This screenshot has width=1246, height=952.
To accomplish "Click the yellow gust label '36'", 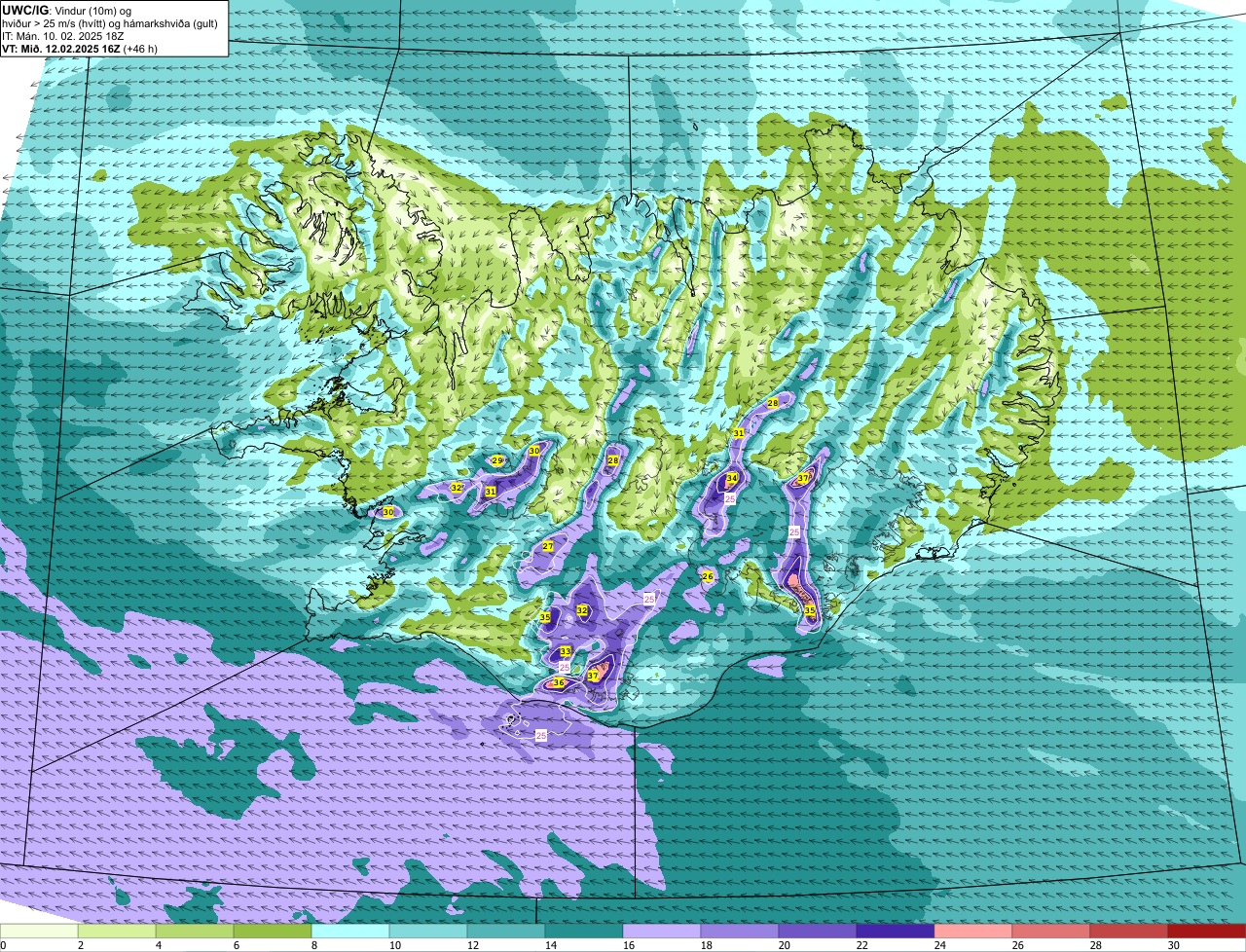I will (559, 682).
